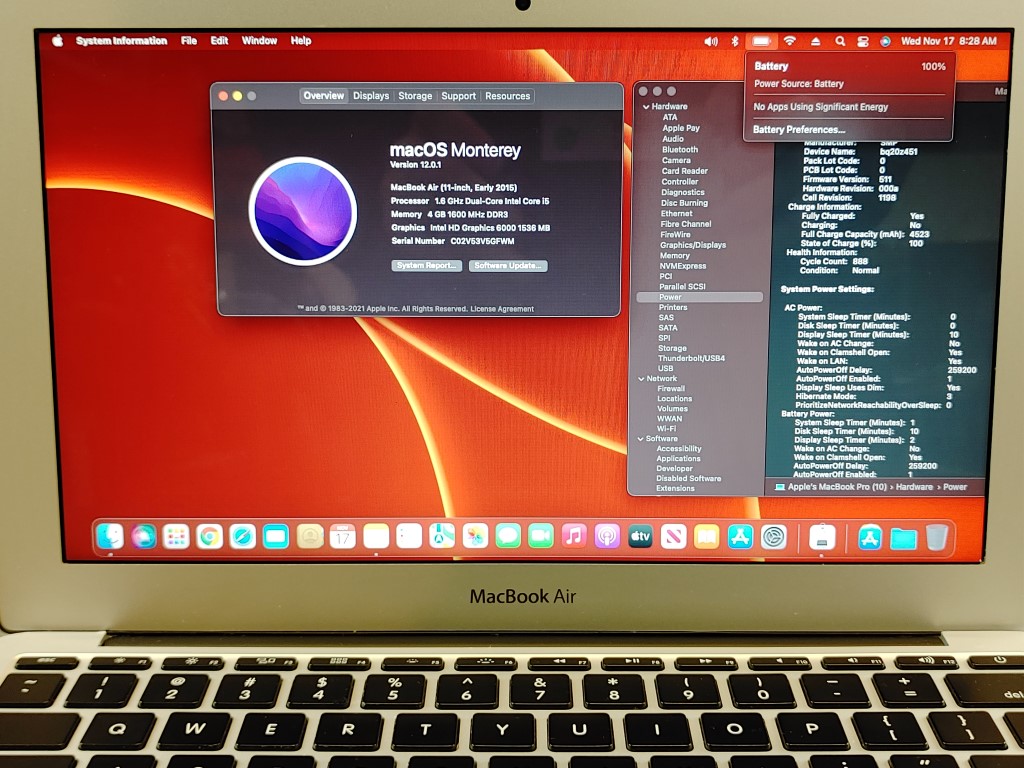The height and width of the screenshot is (768, 1024).
Task: Open the Edit menu
Action: pos(219,40)
